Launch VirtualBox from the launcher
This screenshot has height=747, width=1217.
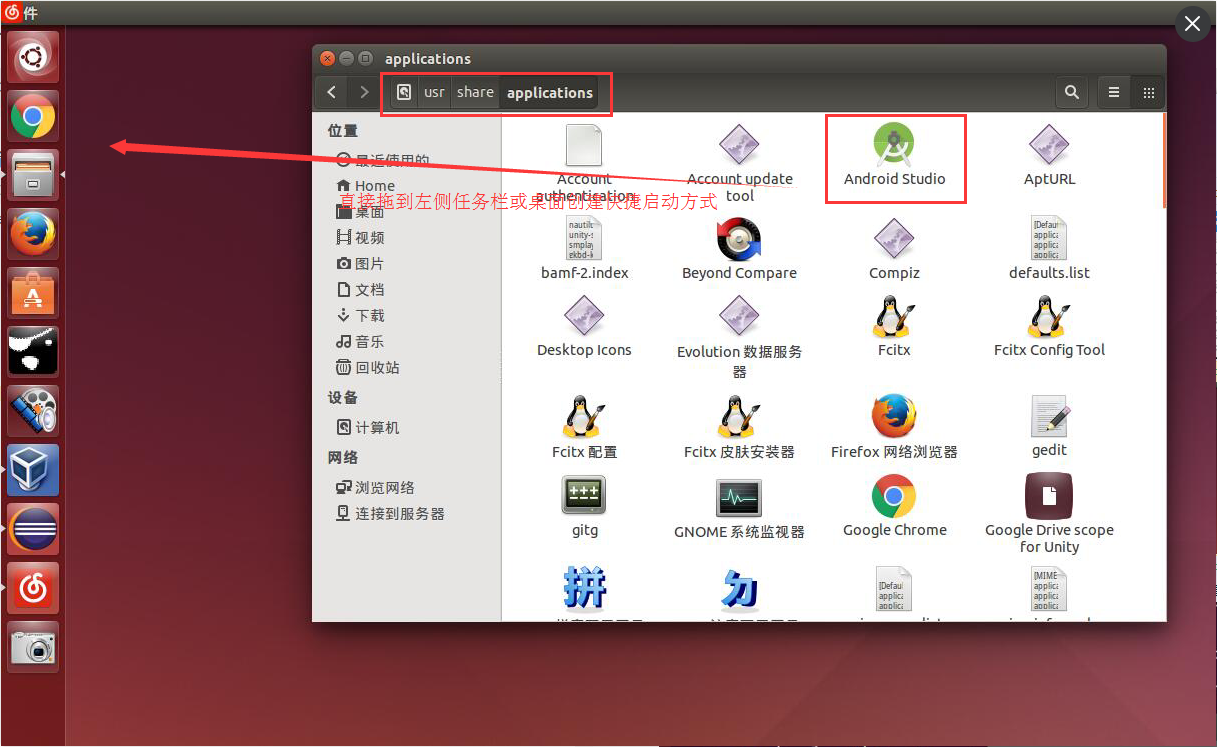coord(33,470)
